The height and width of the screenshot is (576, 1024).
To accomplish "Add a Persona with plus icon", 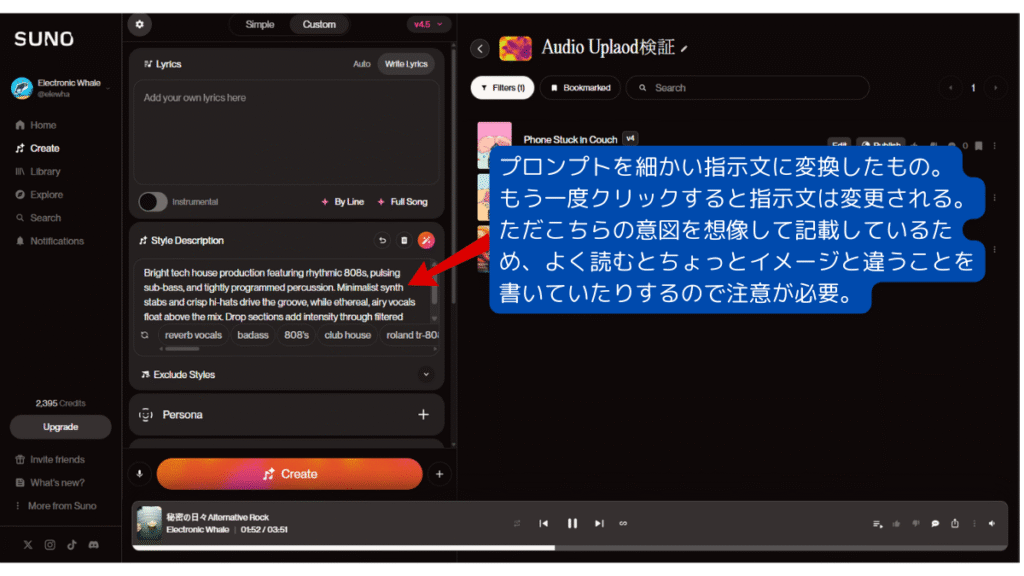I will pos(423,415).
